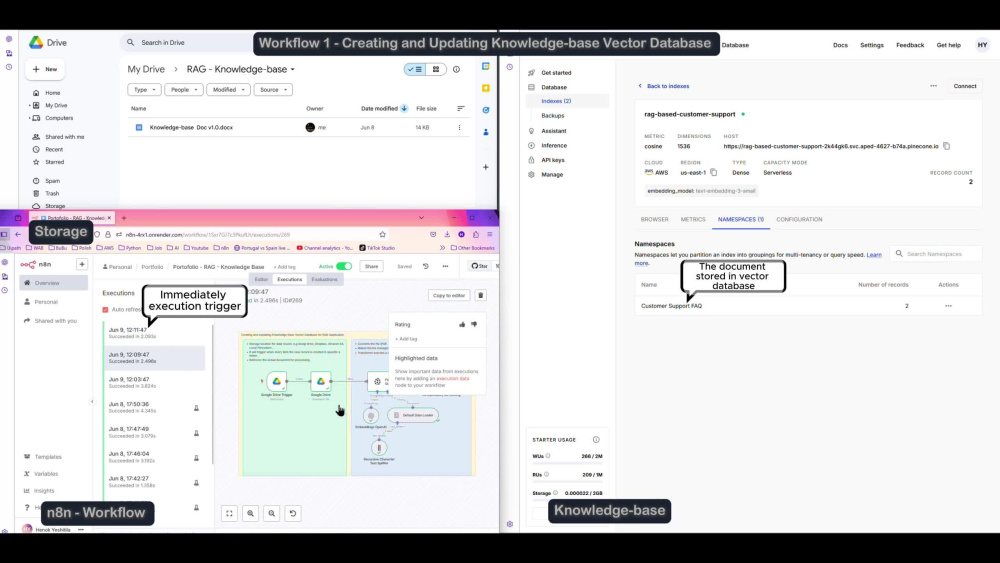Delete execution with trash icon in n8n
1000x563 pixels.
tap(481, 296)
